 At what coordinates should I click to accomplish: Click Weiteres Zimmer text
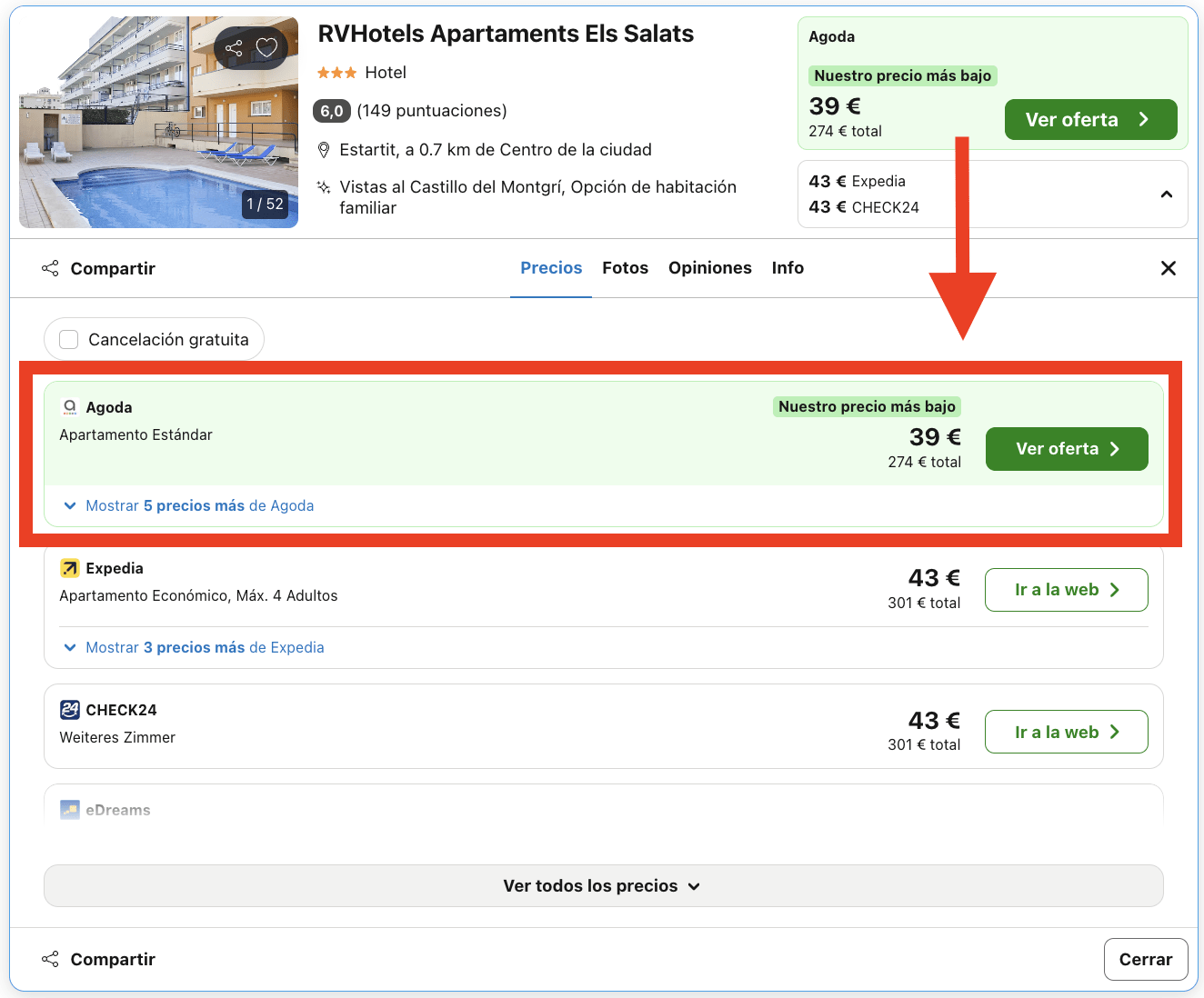pyautogui.click(x=117, y=738)
